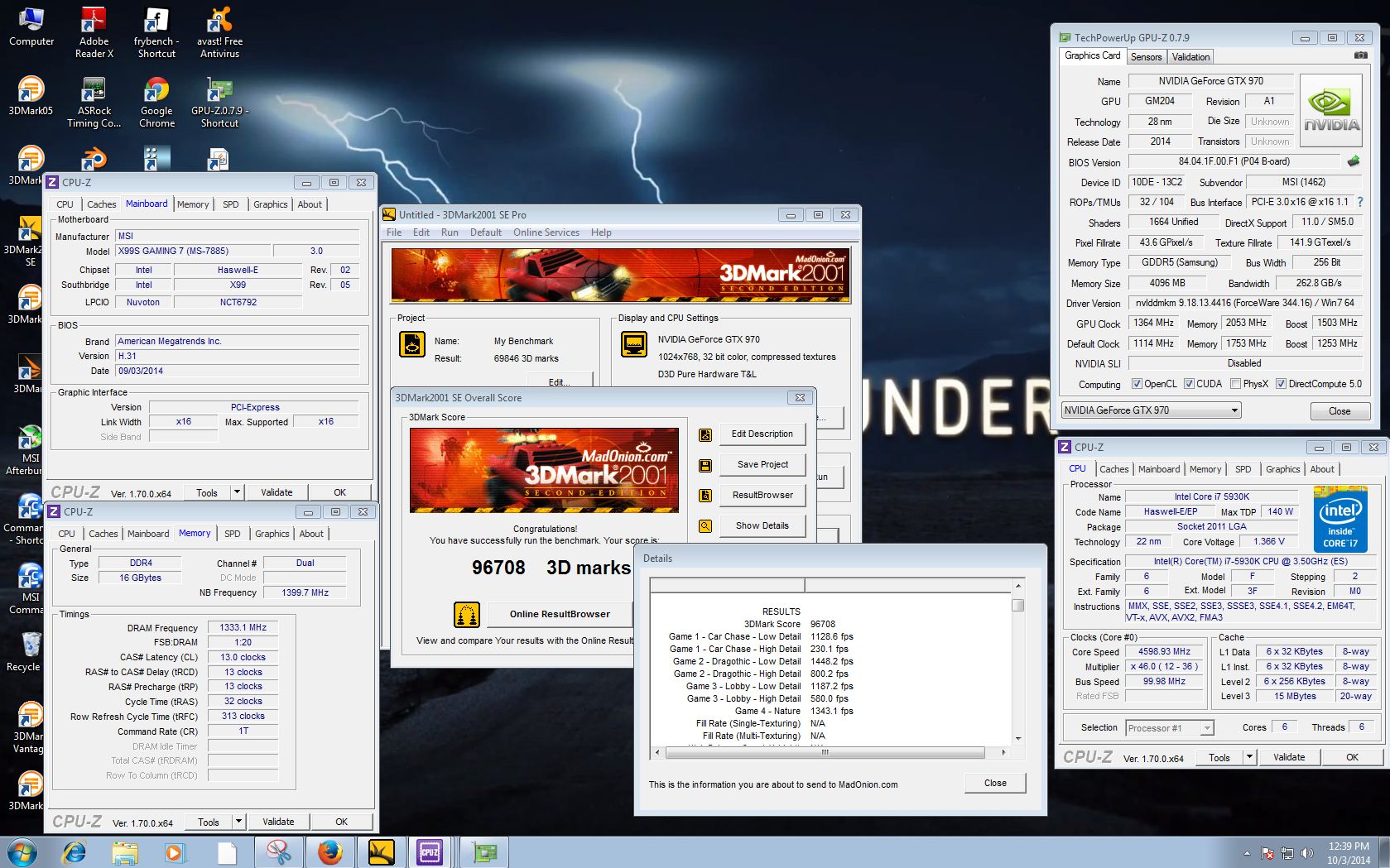Click the Project benchmark icon in 3DMark2001
1390x868 pixels.
pyautogui.click(x=412, y=344)
